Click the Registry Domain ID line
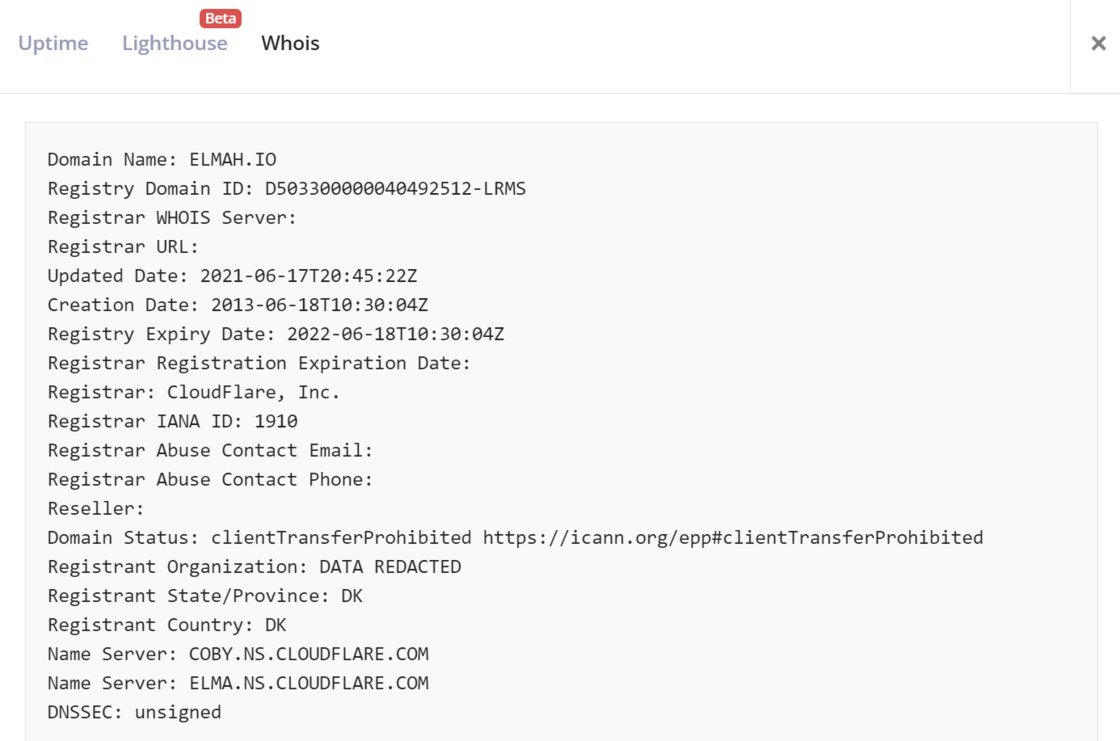This screenshot has height=741, width=1120. click(x=286, y=189)
